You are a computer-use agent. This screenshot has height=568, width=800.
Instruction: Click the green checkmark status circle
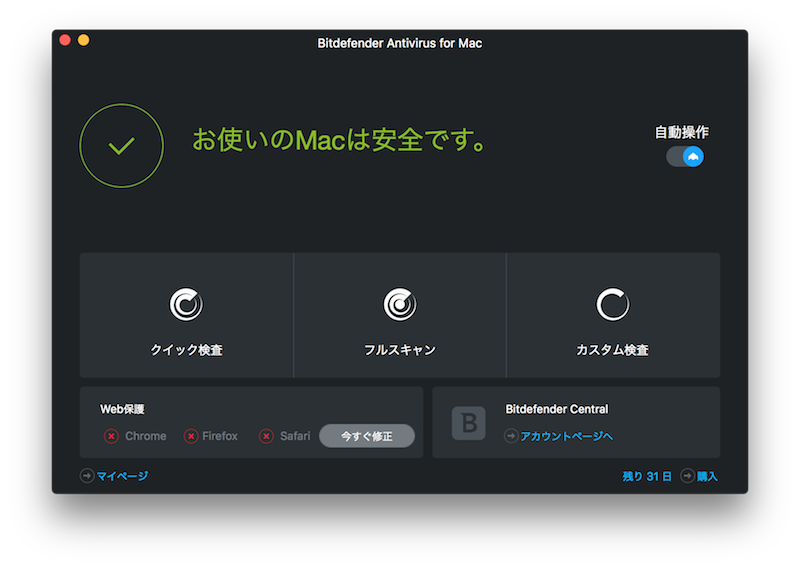(121, 146)
